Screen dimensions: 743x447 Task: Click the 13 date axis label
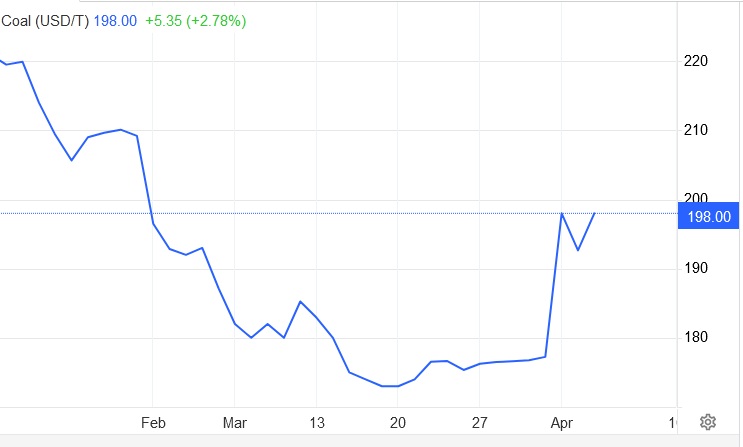click(316, 422)
